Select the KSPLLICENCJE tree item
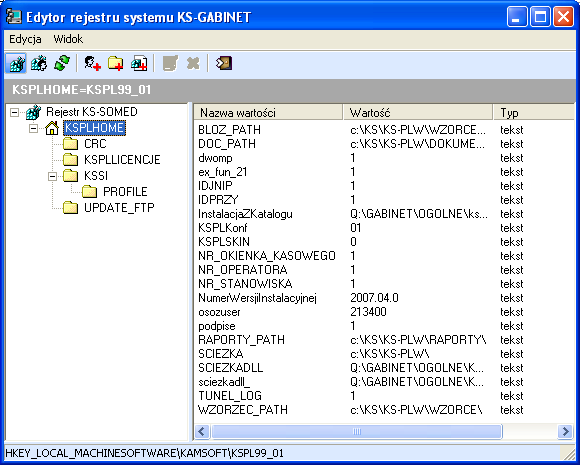Viewport: 580px width, 465px height. [122, 160]
